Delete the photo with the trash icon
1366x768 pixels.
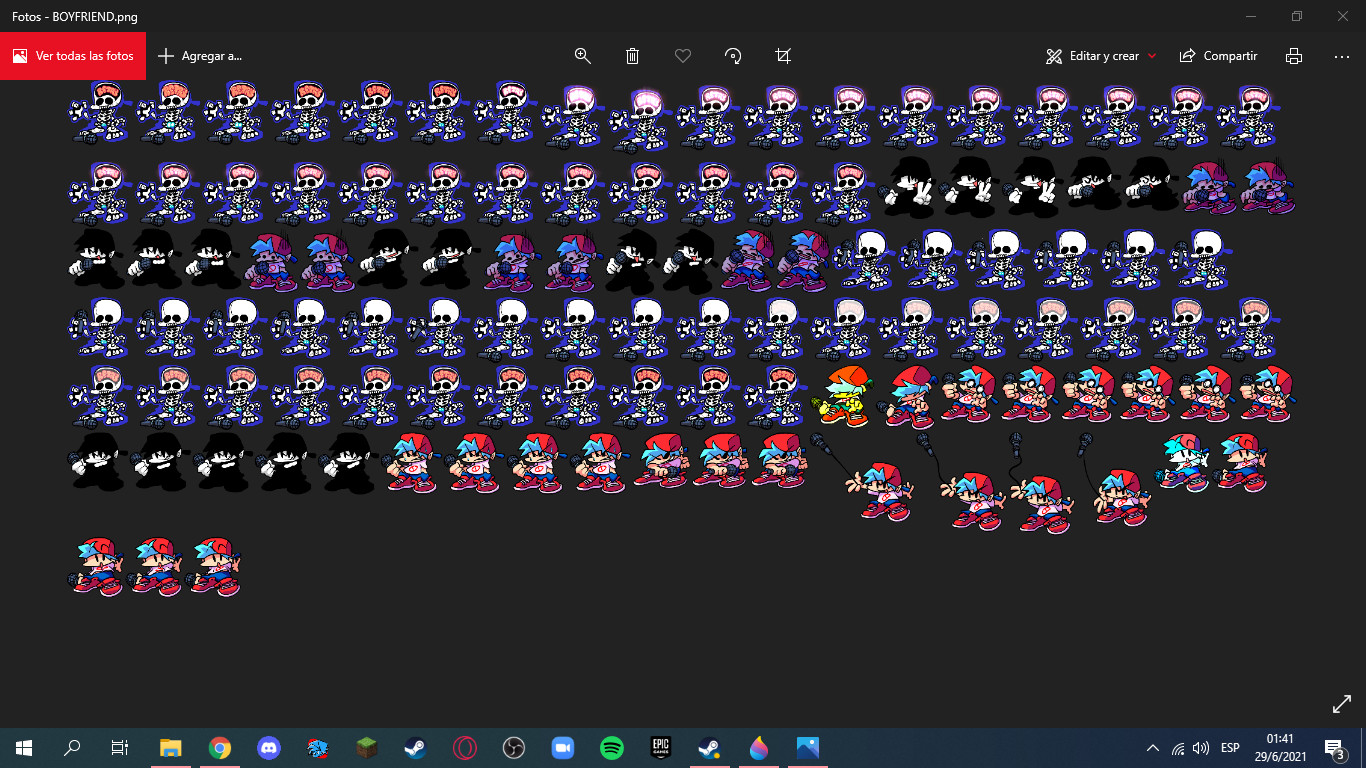(x=633, y=56)
